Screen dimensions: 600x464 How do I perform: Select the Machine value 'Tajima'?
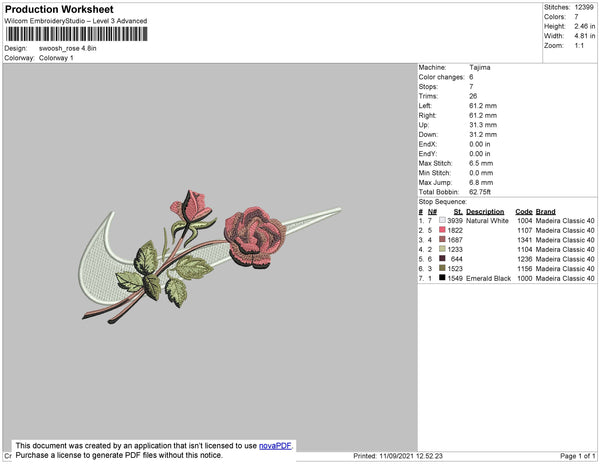click(480, 67)
